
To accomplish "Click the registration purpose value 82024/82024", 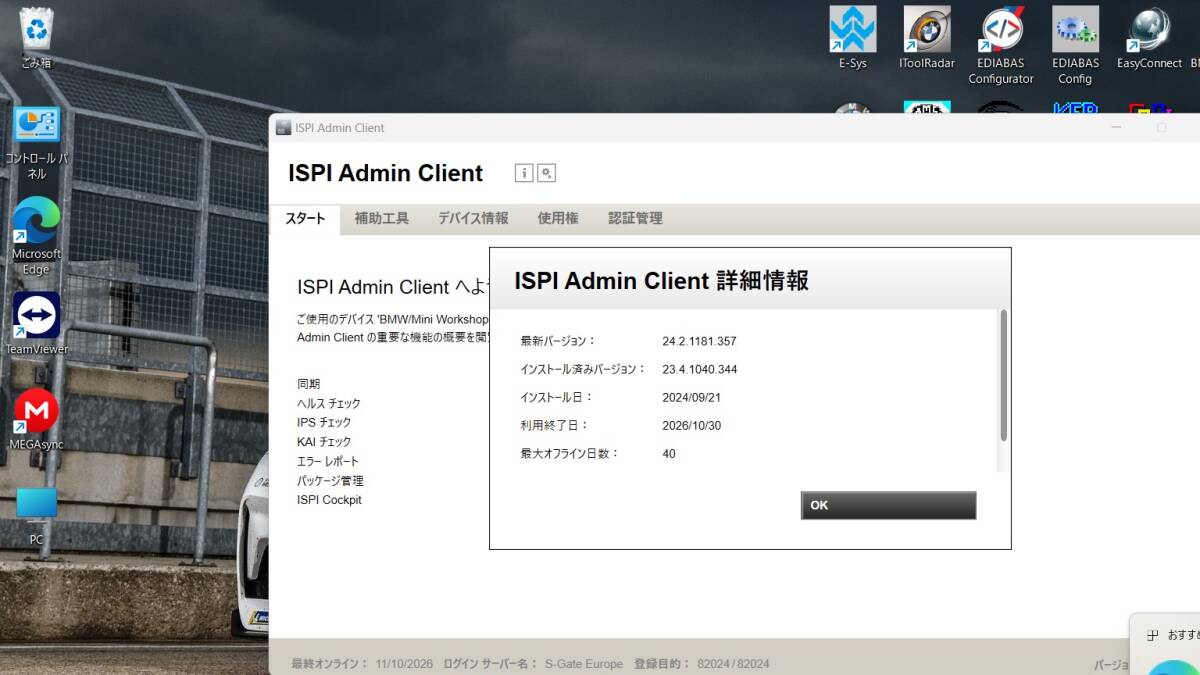I will click(733, 664).
